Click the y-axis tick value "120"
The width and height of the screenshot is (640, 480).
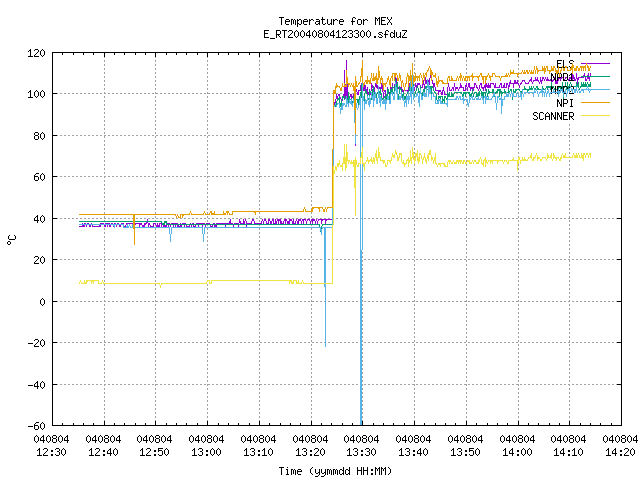[36, 53]
